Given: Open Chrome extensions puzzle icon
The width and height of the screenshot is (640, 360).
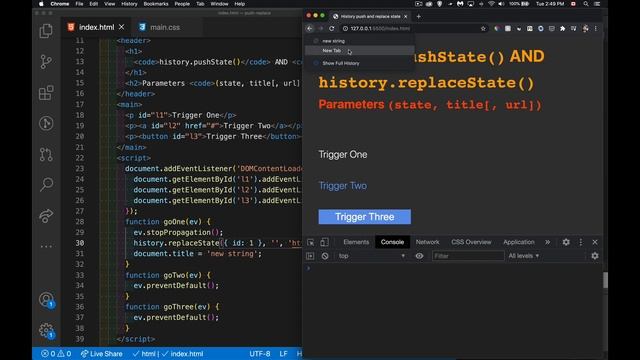Looking at the screenshot, I should point(562,29).
